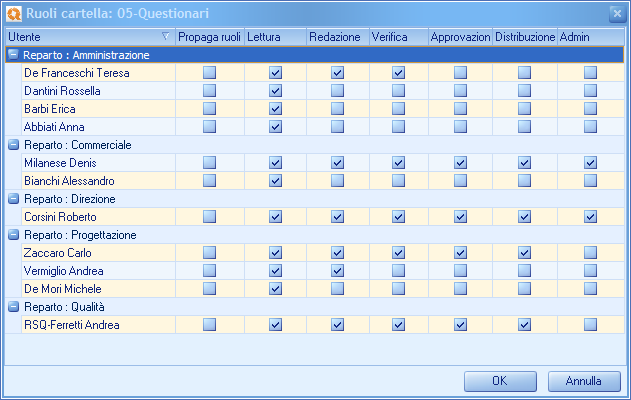Collapse the Reparto Progettazione group

click(x=13, y=235)
